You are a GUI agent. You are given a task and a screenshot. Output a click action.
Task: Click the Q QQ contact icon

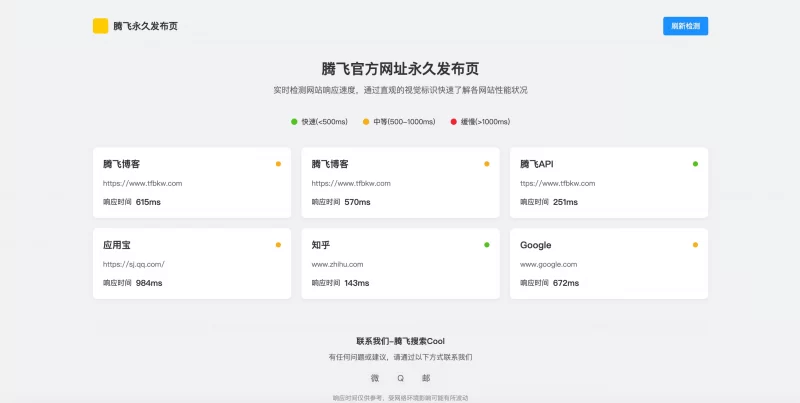(x=401, y=378)
